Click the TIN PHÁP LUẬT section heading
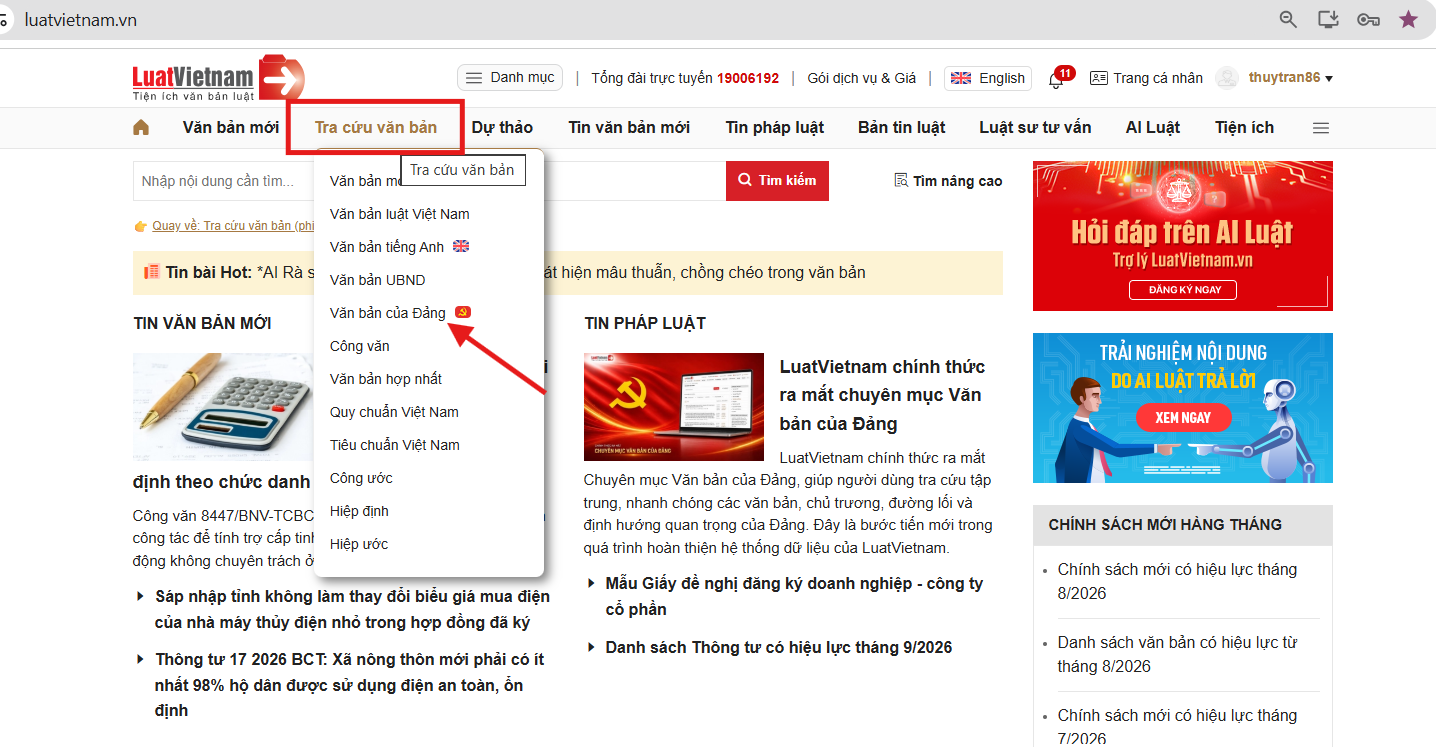1436x747 pixels. (x=645, y=323)
